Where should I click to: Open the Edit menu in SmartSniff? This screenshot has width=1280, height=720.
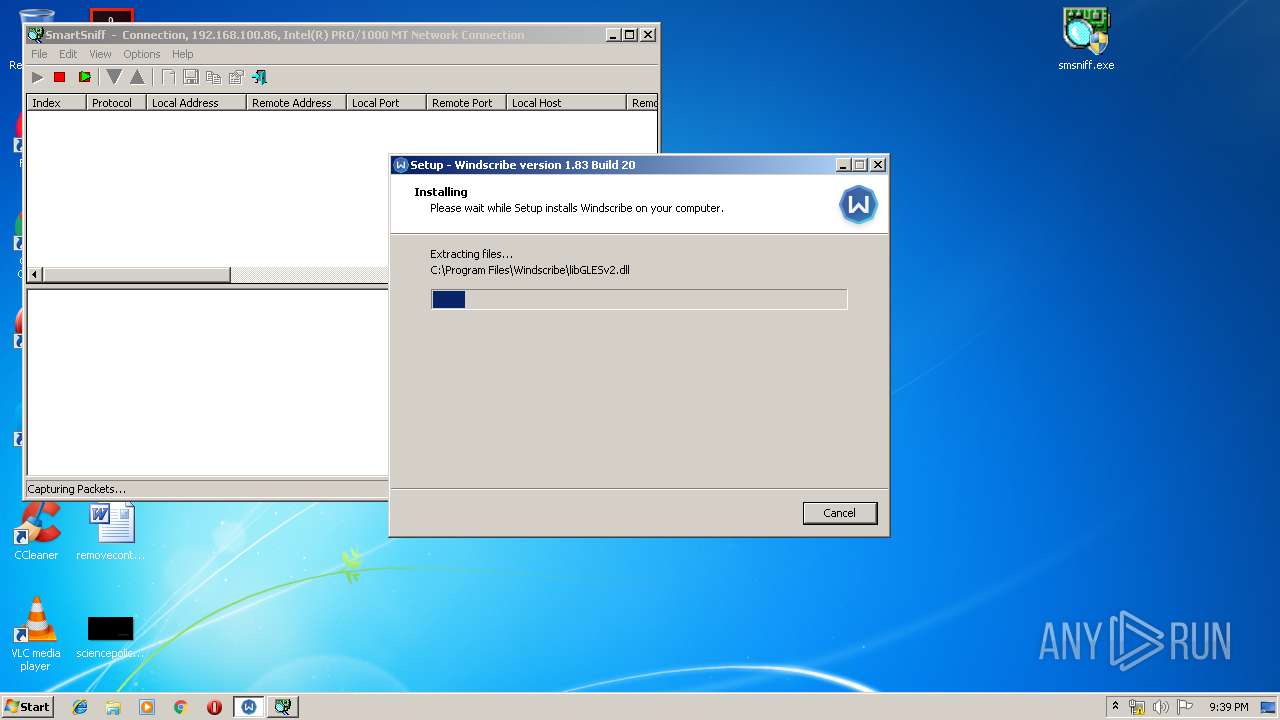tap(68, 54)
